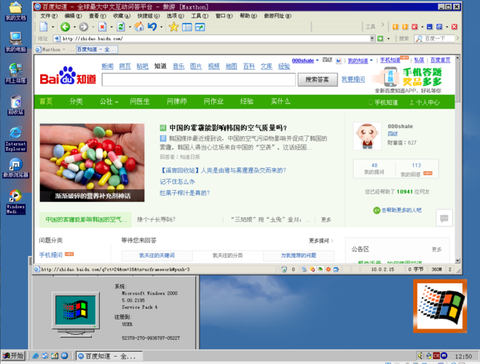480x364 pixels.
Task: Click the New page toolbar icon
Action: pyautogui.click(x=44, y=27)
